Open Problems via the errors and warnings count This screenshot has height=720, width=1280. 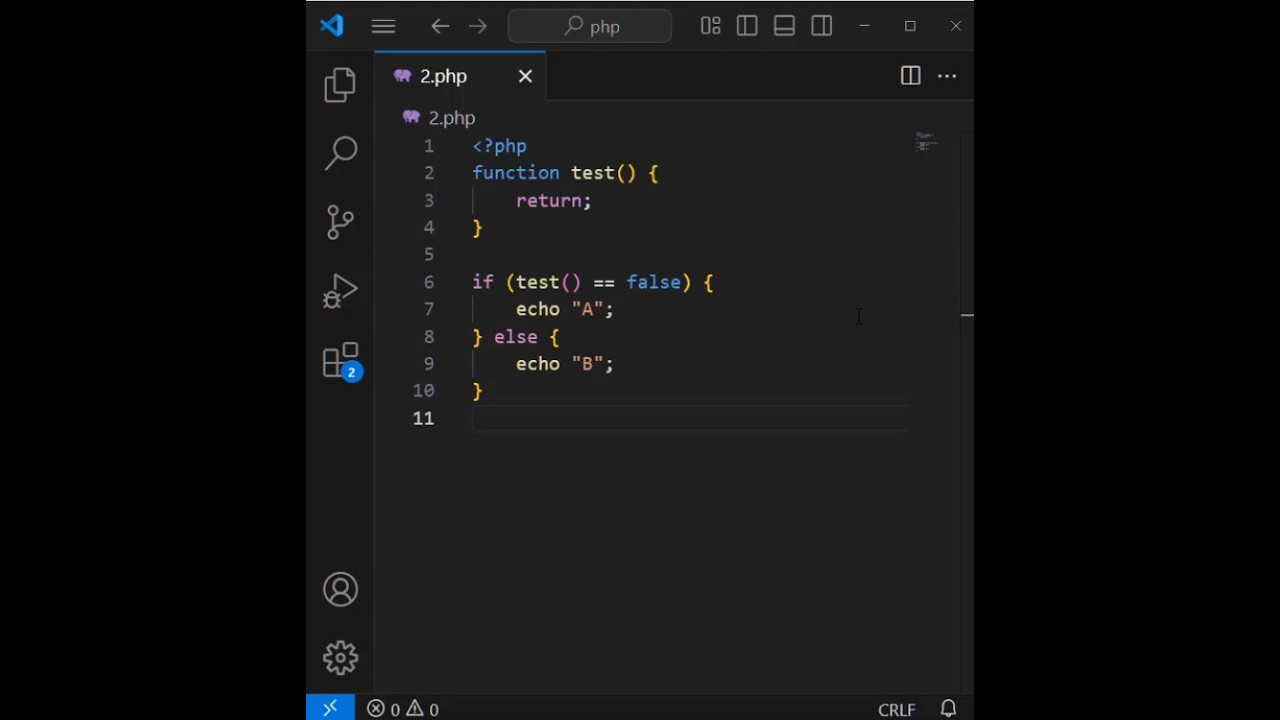[x=403, y=709]
